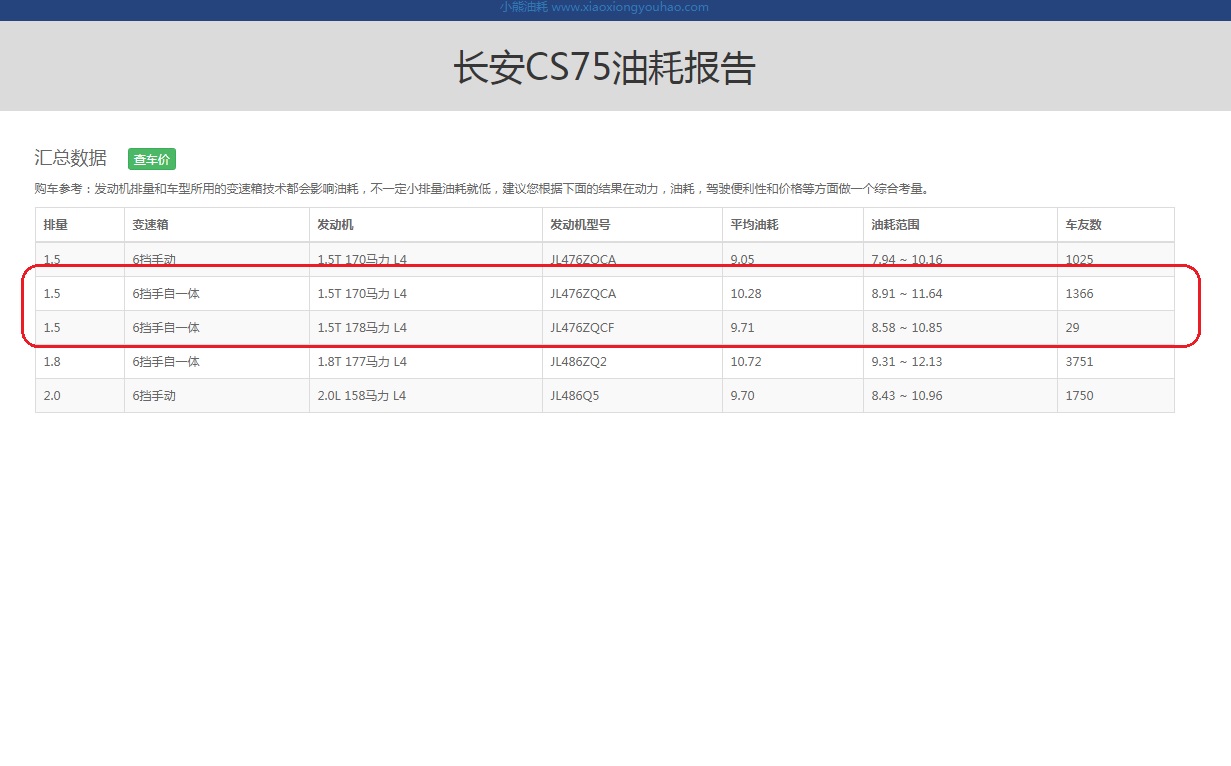The image size is (1231, 766).
Task: Select the 长安CS75油耗报告 page title
Action: [604, 69]
